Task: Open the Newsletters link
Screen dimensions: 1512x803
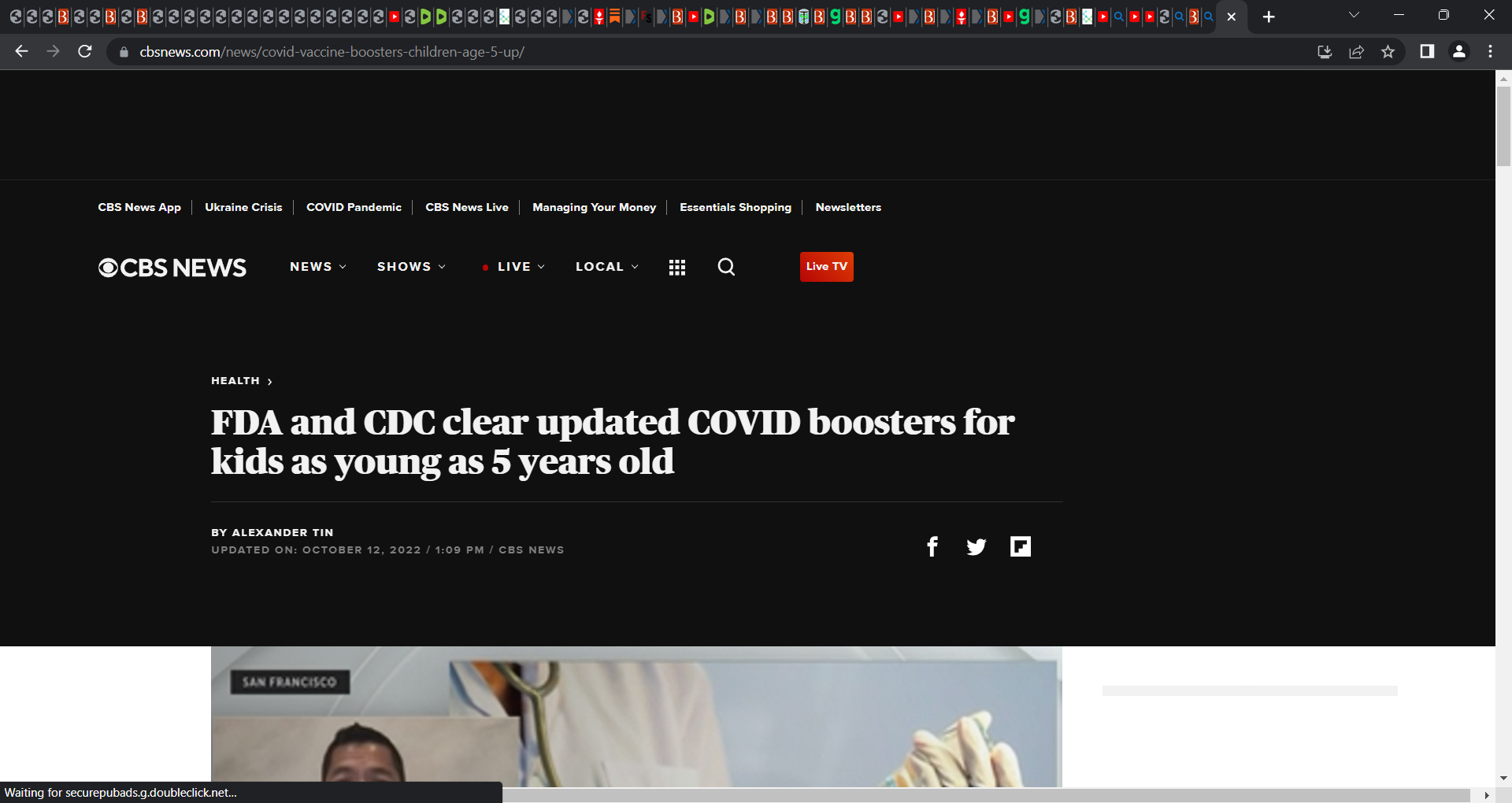Action: pyautogui.click(x=848, y=207)
